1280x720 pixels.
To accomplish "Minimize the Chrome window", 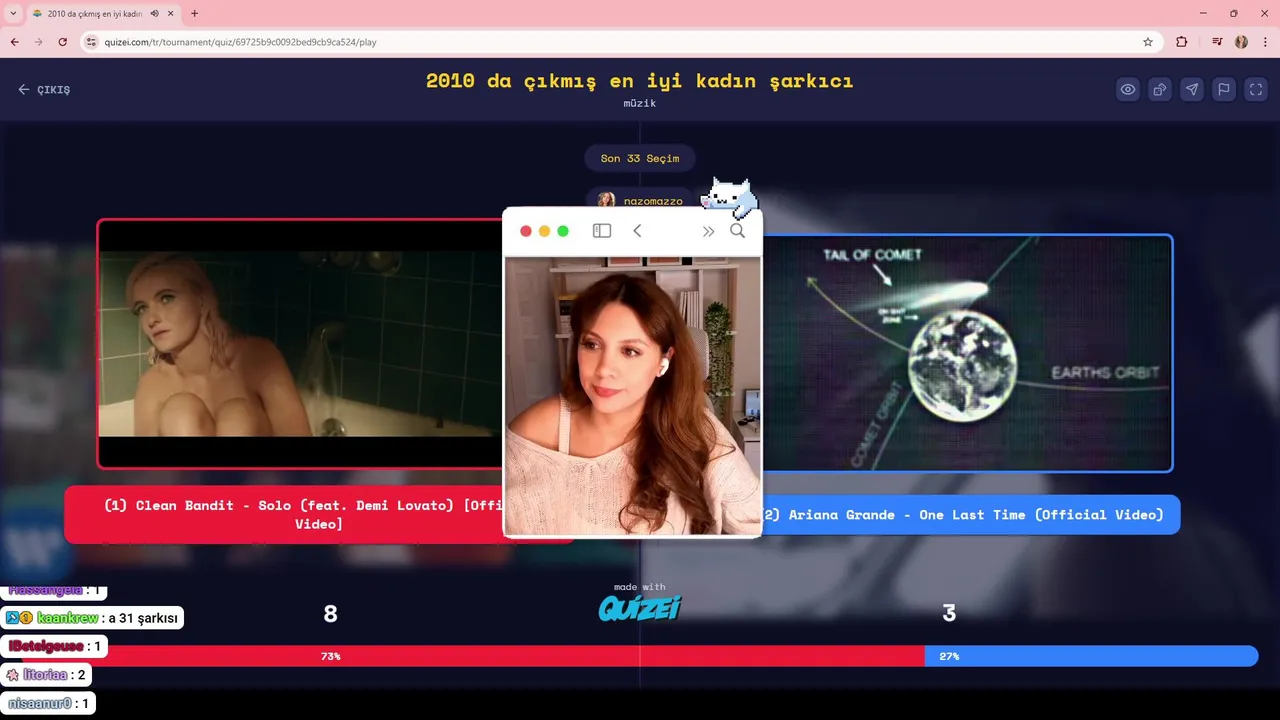I will 1202,13.
